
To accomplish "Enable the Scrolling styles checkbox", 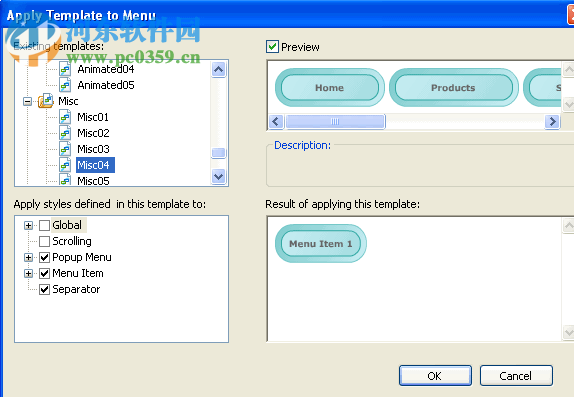I will coord(44,241).
